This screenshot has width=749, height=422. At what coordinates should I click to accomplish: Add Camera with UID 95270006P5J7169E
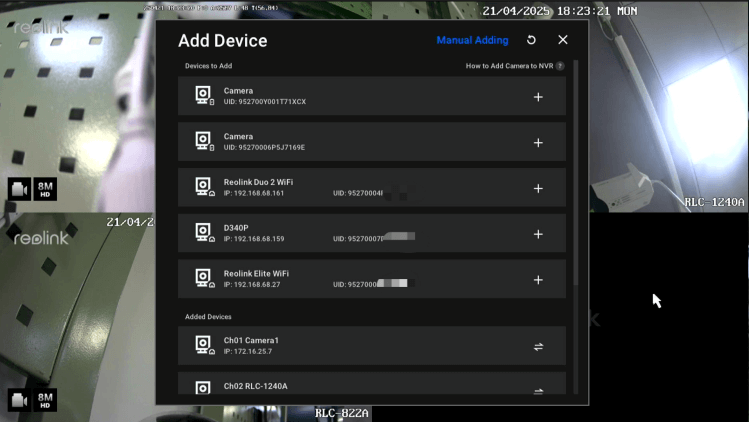tap(538, 143)
